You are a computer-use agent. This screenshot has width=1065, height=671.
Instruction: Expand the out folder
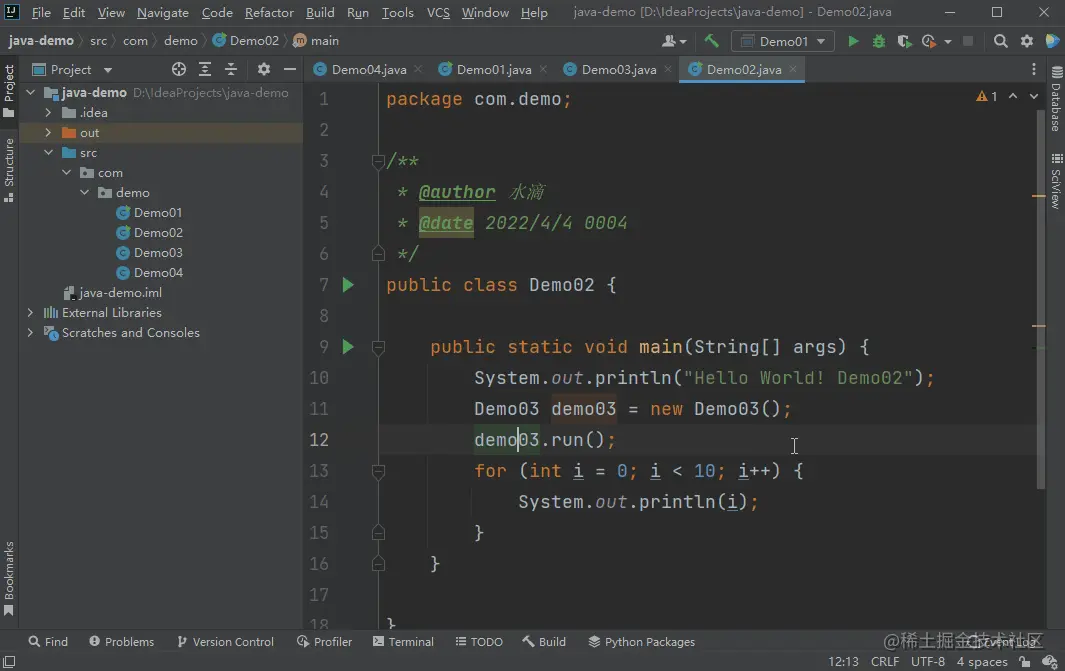click(x=48, y=132)
